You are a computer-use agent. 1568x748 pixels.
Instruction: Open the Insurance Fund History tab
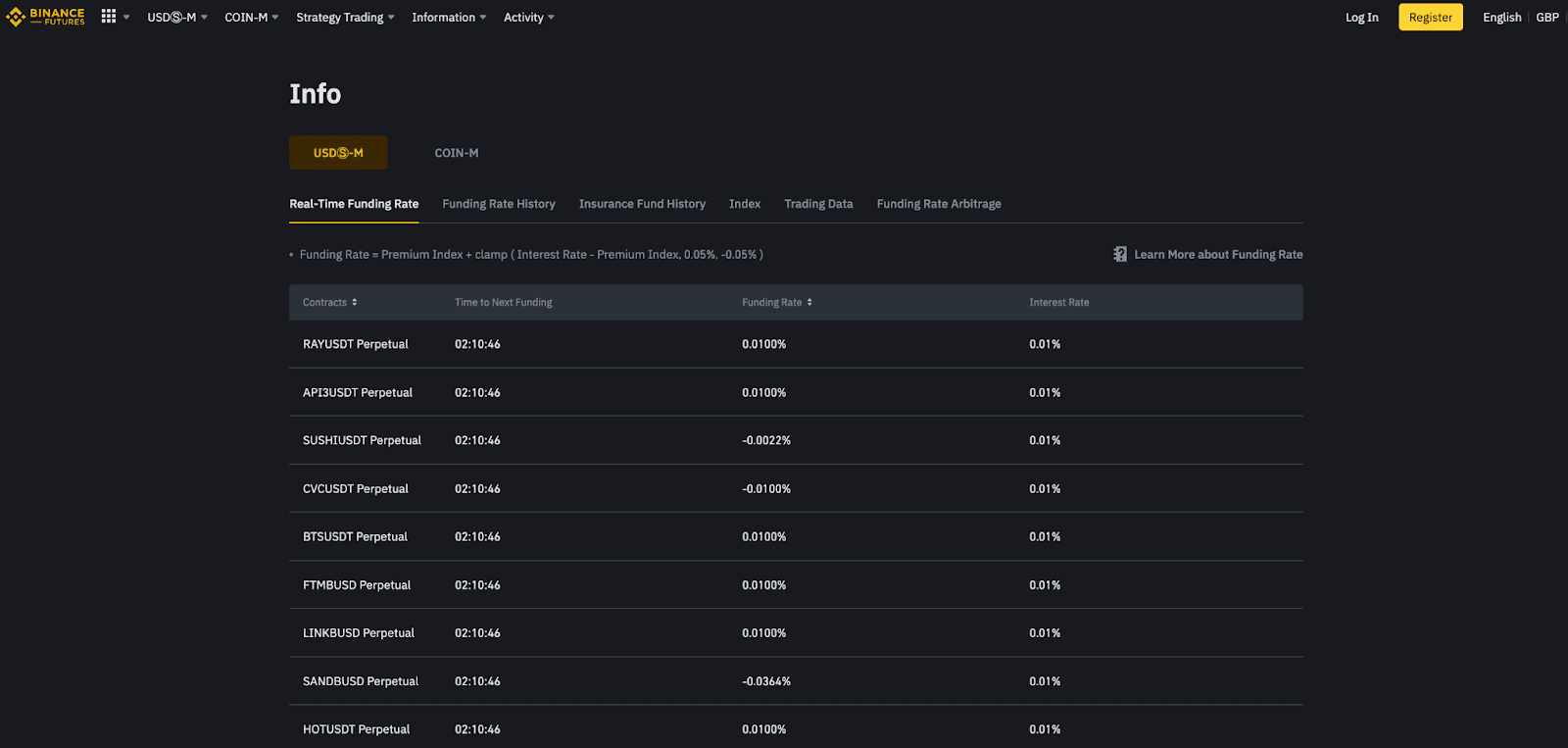coord(642,204)
